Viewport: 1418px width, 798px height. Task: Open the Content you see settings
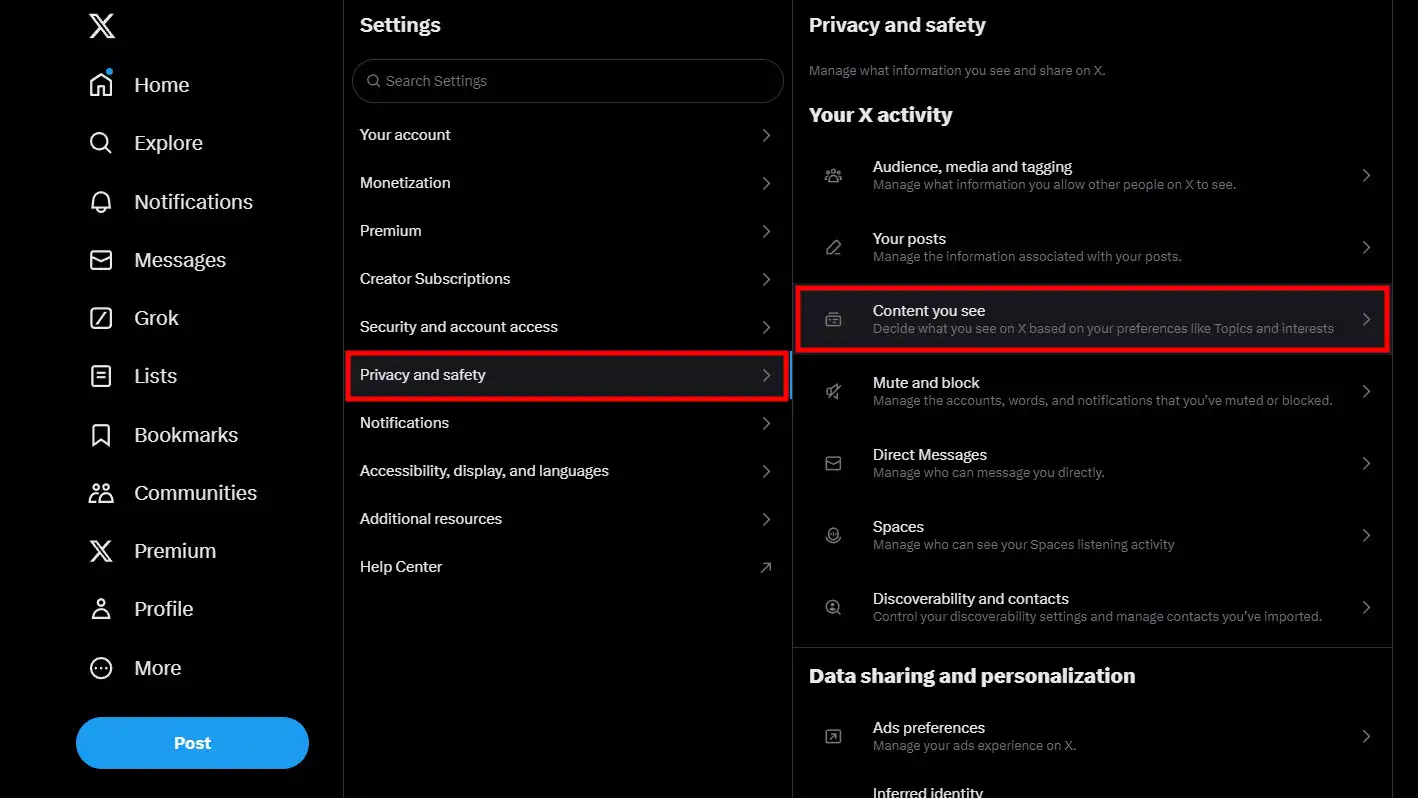pos(1093,319)
